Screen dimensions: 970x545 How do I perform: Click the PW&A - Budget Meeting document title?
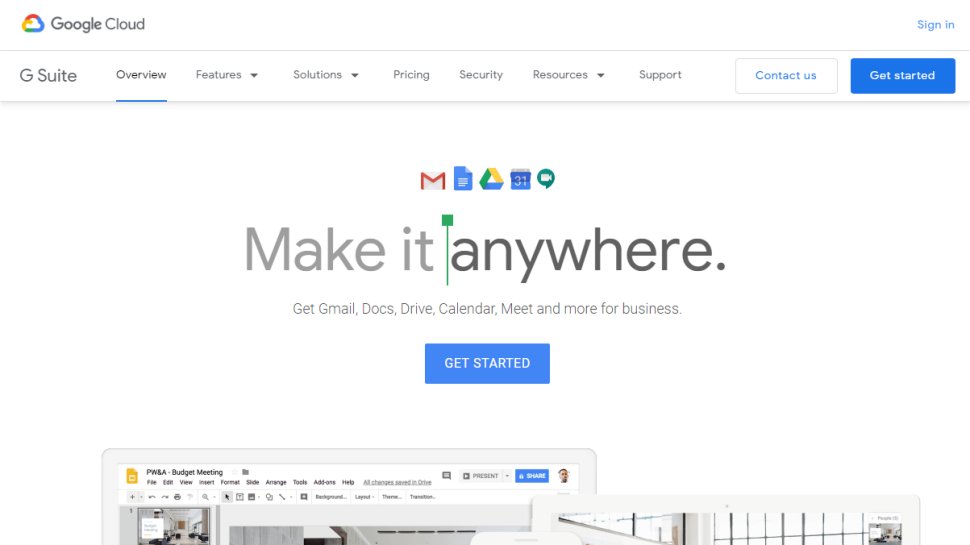click(184, 472)
